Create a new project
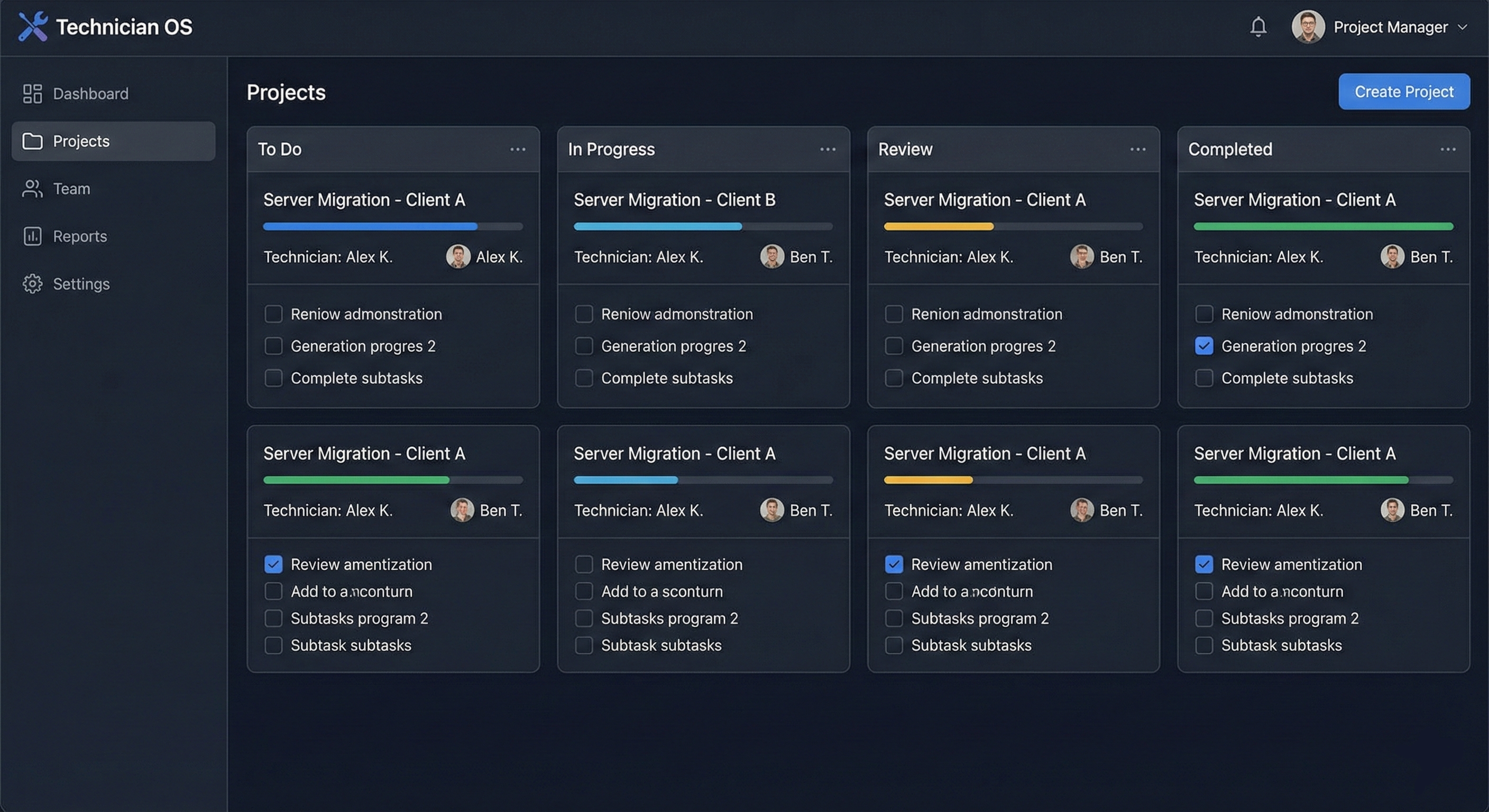 point(1403,91)
